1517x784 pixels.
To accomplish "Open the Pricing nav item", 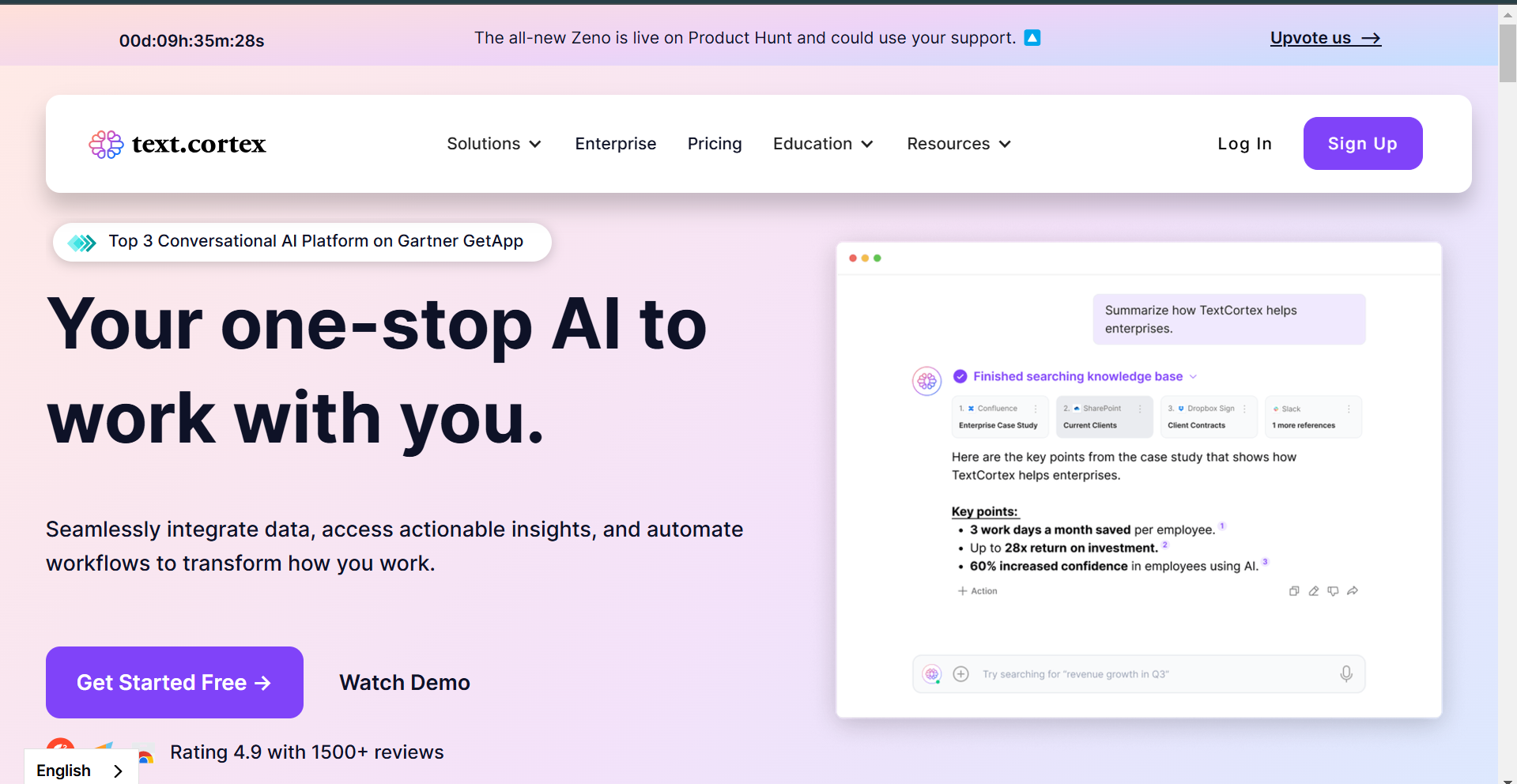I will (x=715, y=144).
